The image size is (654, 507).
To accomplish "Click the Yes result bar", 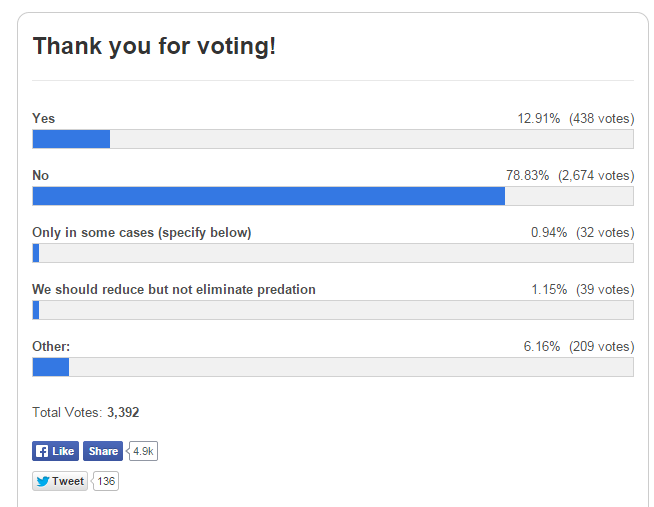I will pyautogui.click(x=332, y=139).
